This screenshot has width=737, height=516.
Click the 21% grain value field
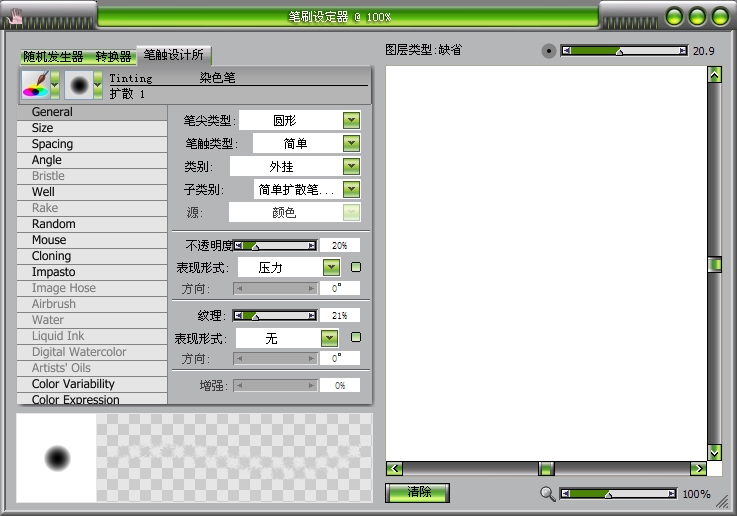340,315
